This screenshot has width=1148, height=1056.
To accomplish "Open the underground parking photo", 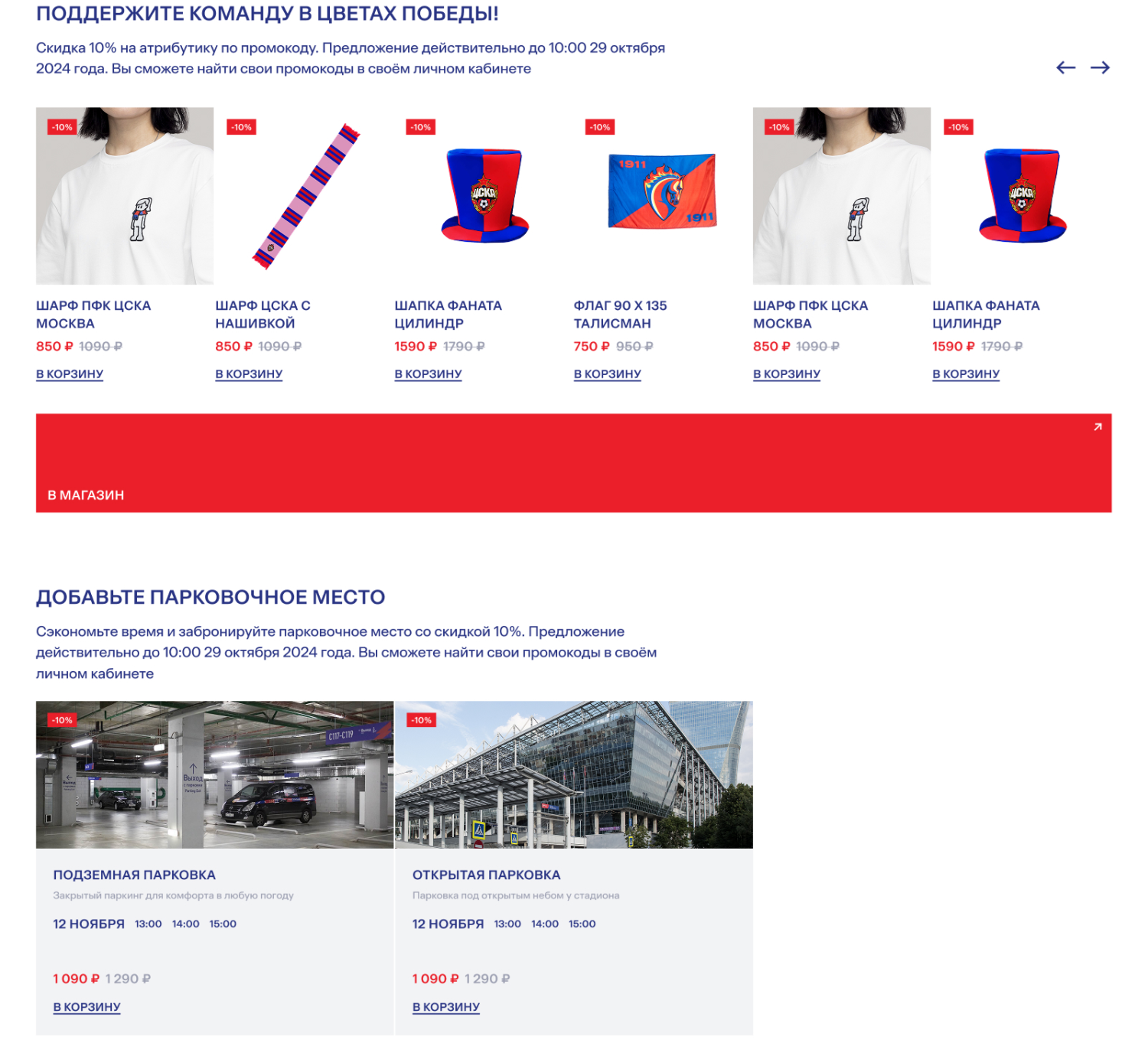I will pos(214,774).
